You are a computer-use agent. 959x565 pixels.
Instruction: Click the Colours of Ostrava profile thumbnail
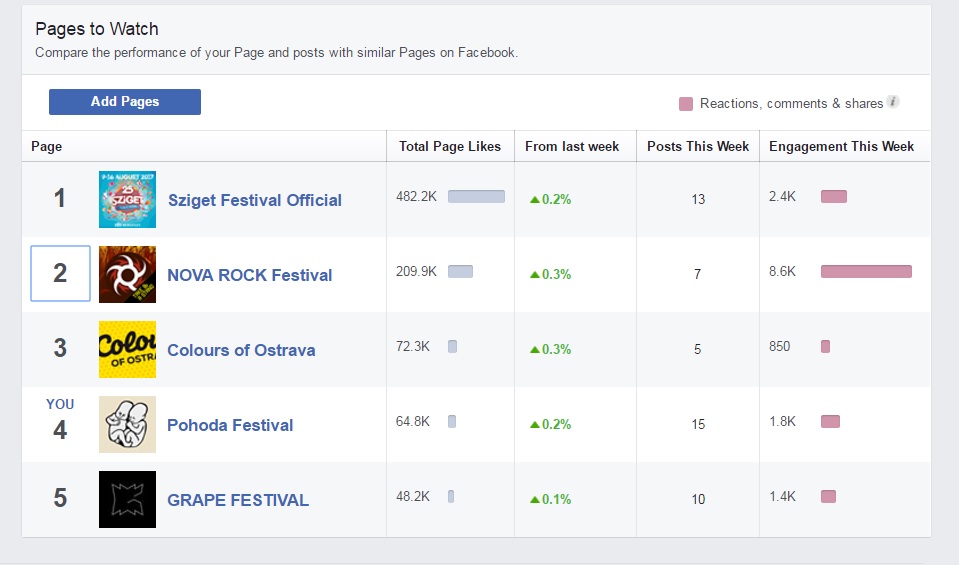[x=127, y=349]
